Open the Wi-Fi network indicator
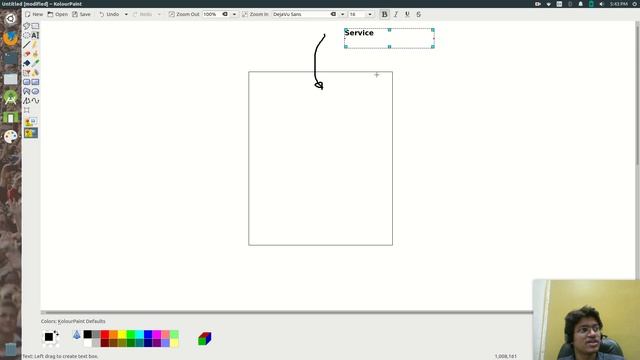The image size is (640, 360). (x=549, y=4)
